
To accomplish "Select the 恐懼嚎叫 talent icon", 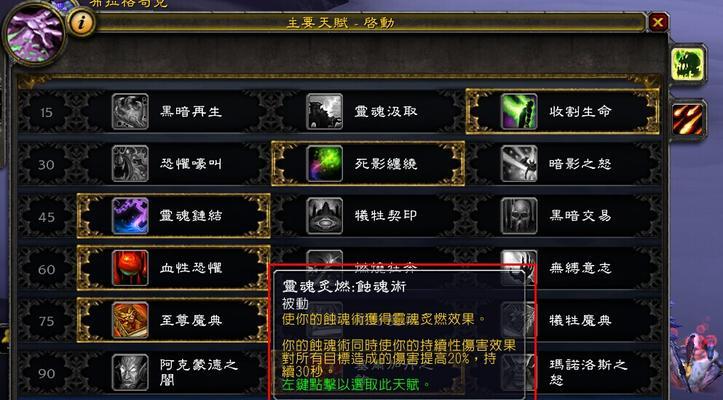I will click(130, 164).
